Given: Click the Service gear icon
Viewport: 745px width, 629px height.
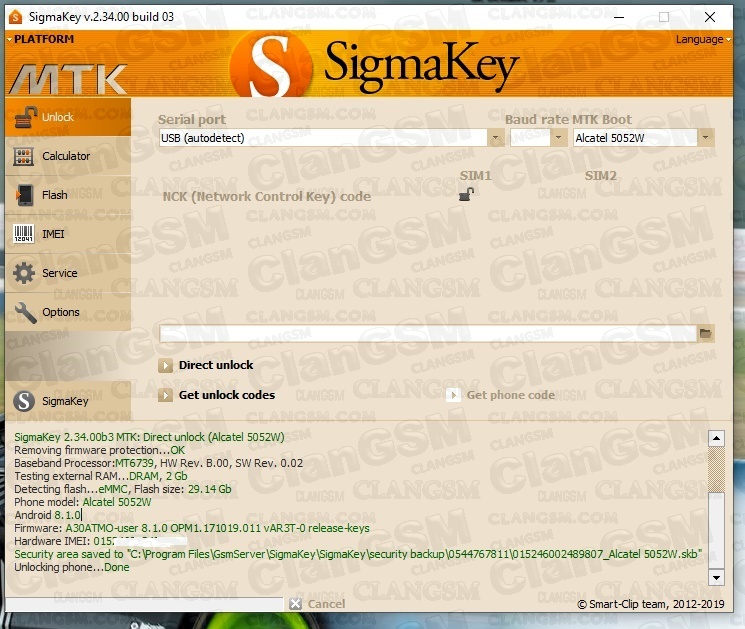Looking at the screenshot, I should click(24, 273).
